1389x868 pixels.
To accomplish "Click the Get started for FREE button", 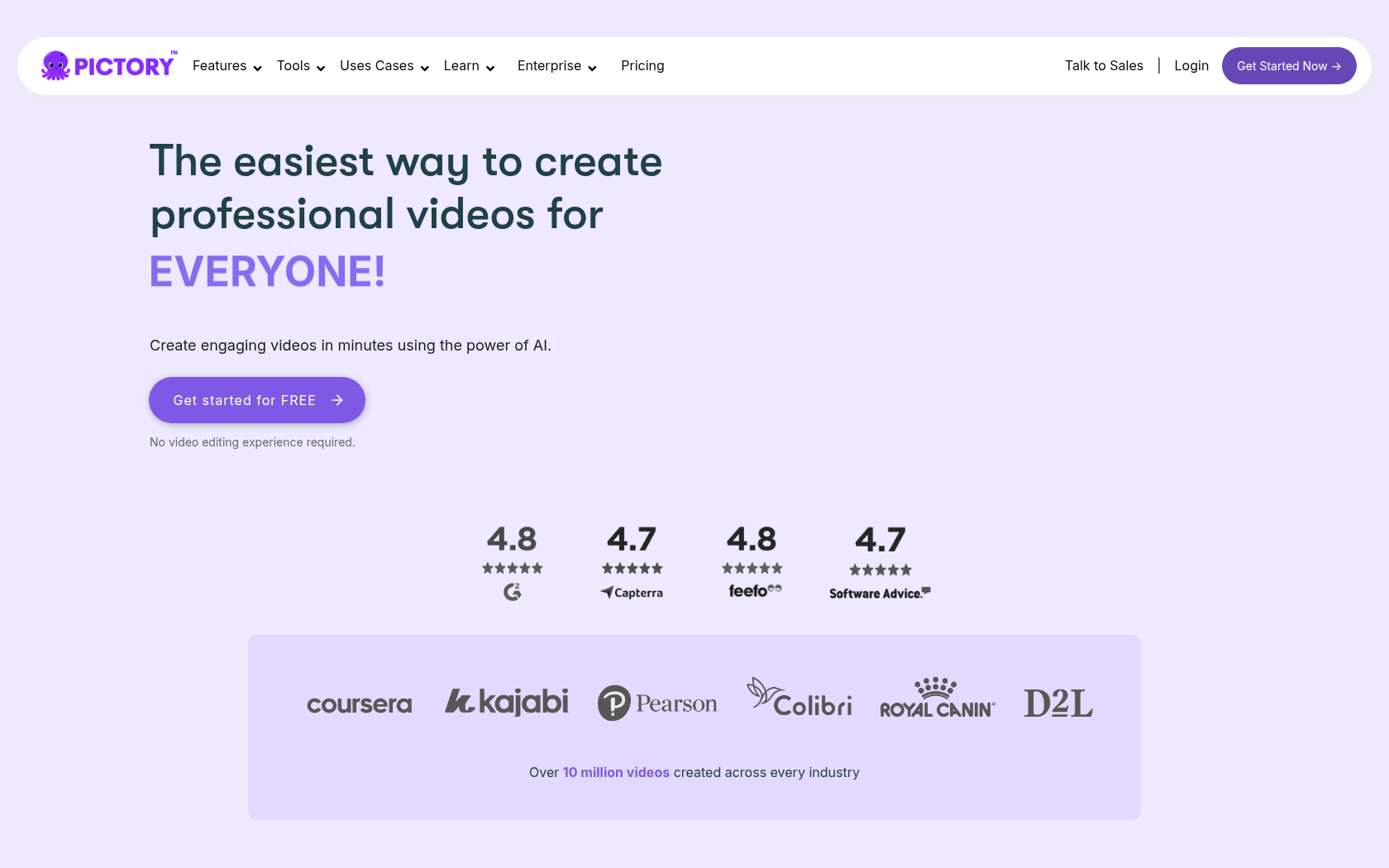I will click(x=257, y=400).
